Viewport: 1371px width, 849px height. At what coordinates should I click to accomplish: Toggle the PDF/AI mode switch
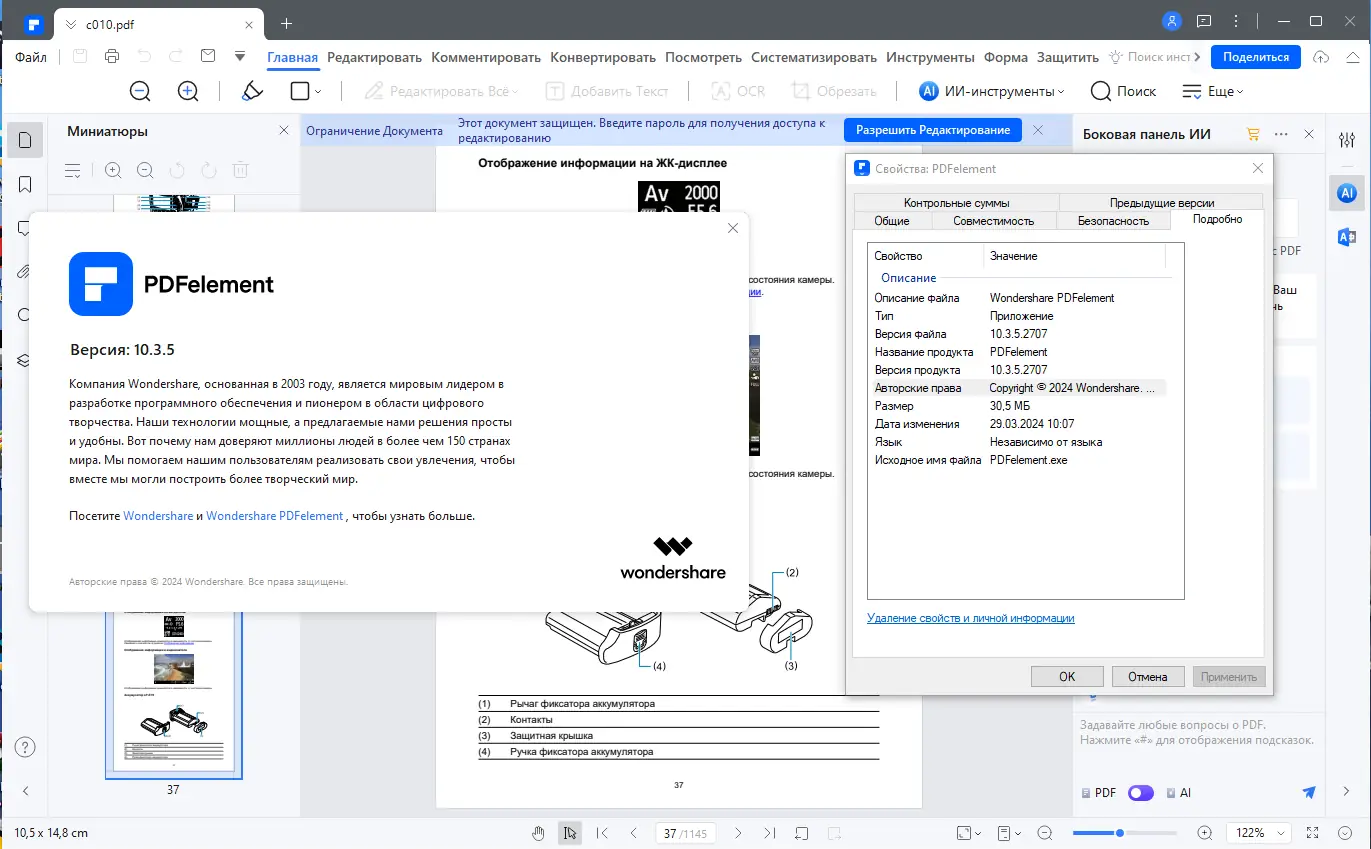coord(1140,793)
